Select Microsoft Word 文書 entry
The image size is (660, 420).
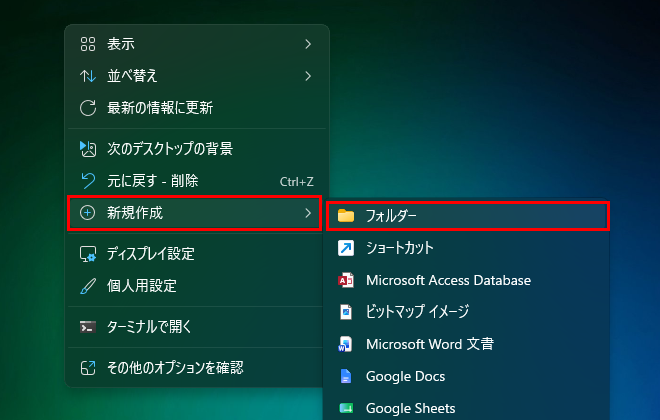click(x=468, y=344)
